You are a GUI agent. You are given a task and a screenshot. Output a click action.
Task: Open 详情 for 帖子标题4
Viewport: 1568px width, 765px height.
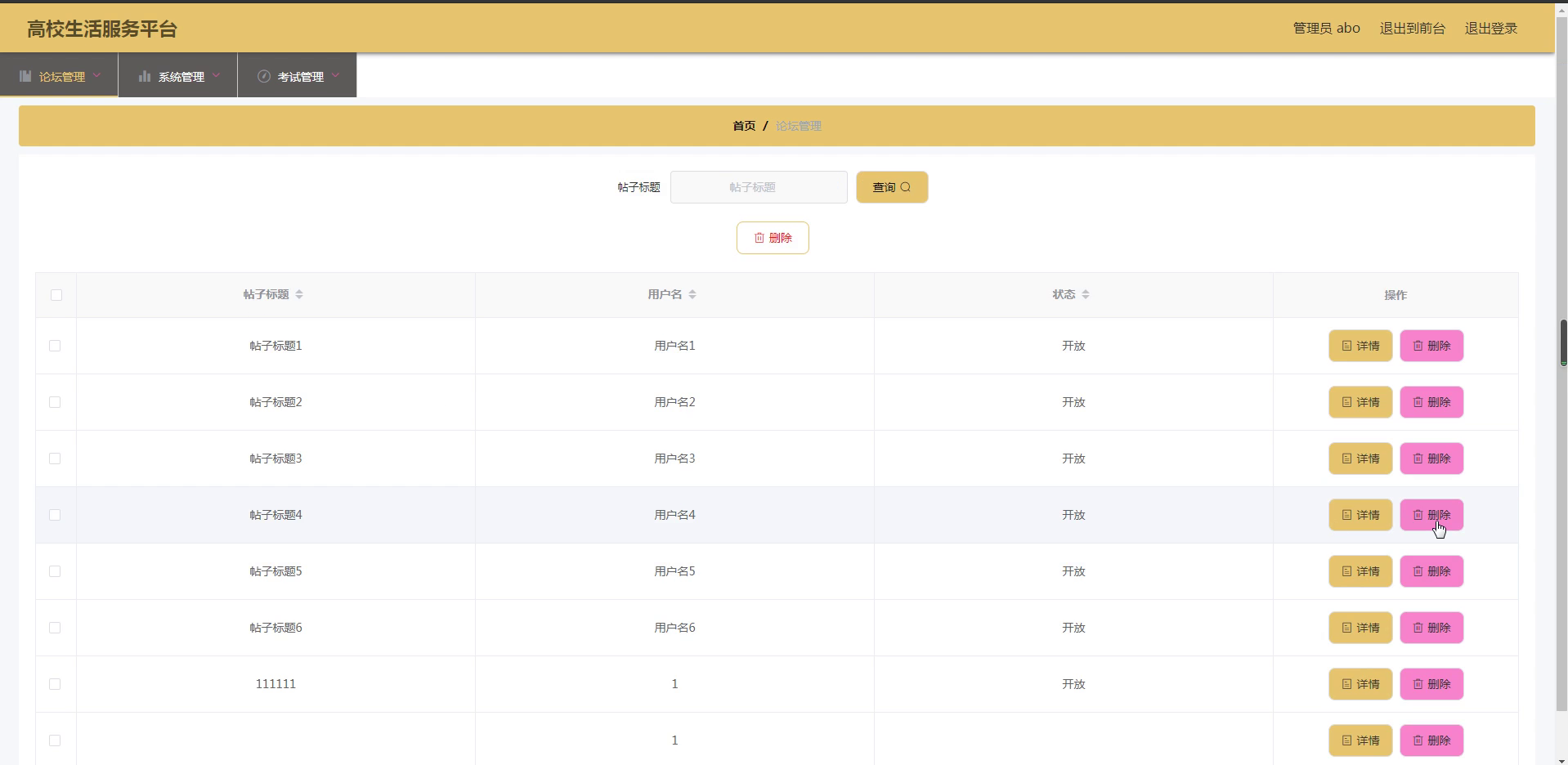click(x=1360, y=515)
